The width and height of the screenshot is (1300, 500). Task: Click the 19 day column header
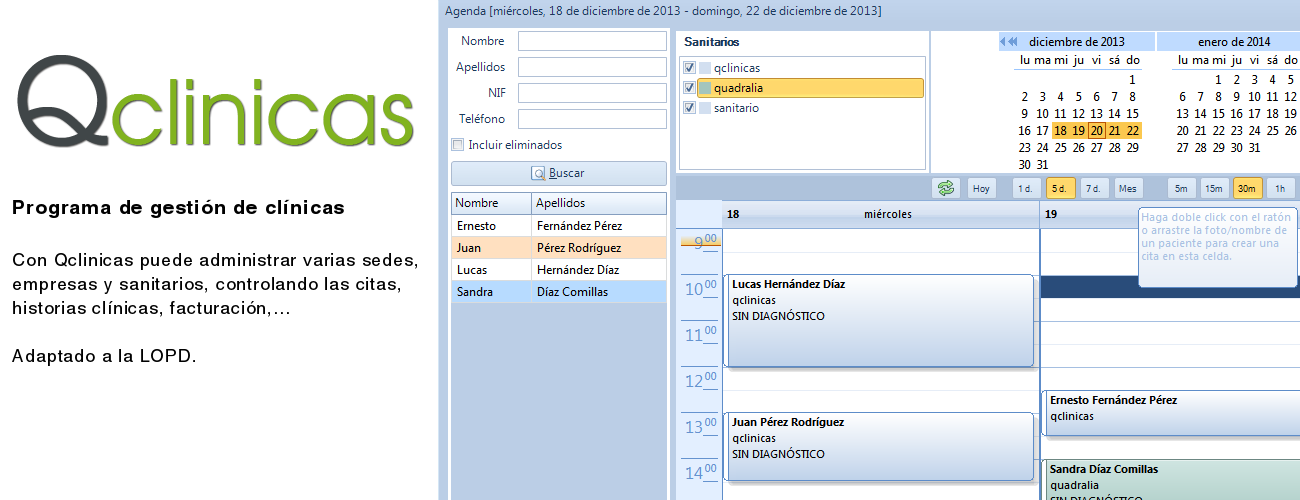(1170, 214)
